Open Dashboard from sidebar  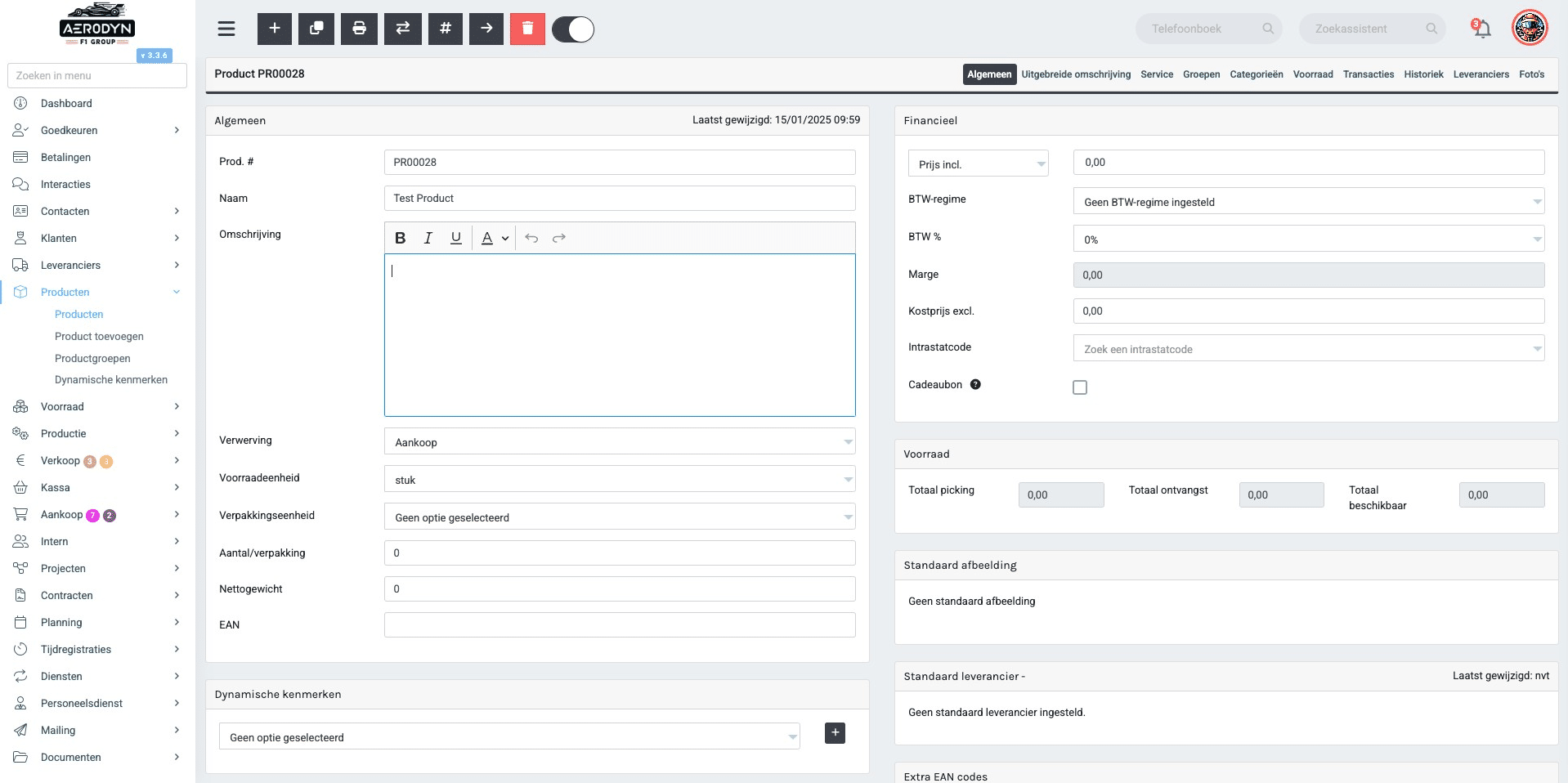66,103
